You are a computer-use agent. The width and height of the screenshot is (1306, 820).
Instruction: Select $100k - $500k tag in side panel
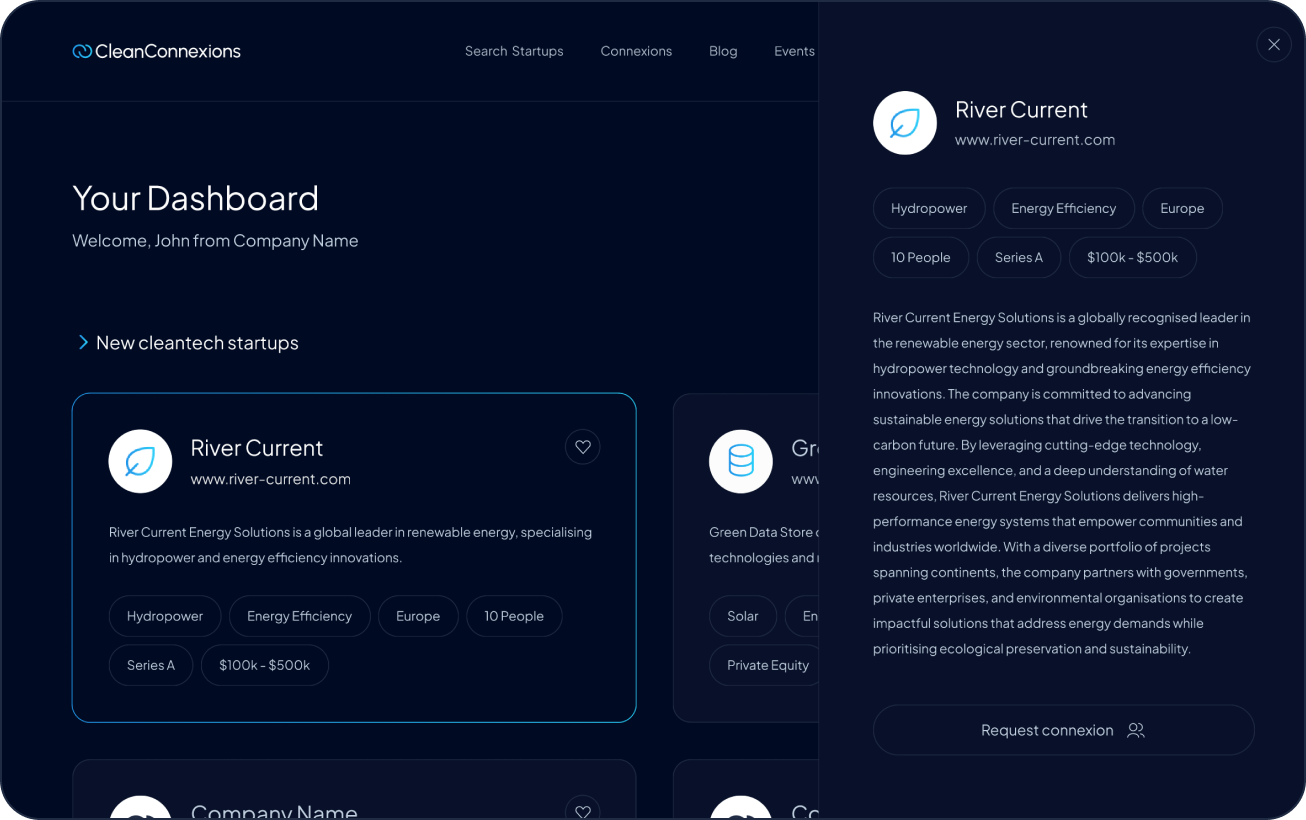[1133, 257]
